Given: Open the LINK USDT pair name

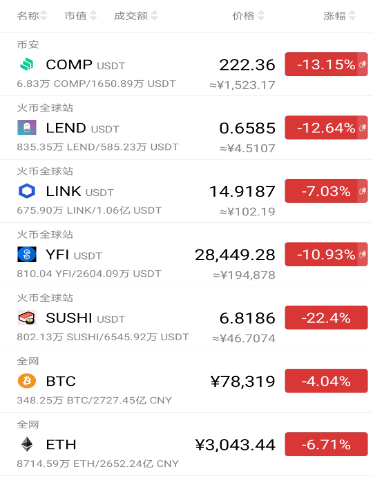Looking at the screenshot, I should tap(80, 191).
